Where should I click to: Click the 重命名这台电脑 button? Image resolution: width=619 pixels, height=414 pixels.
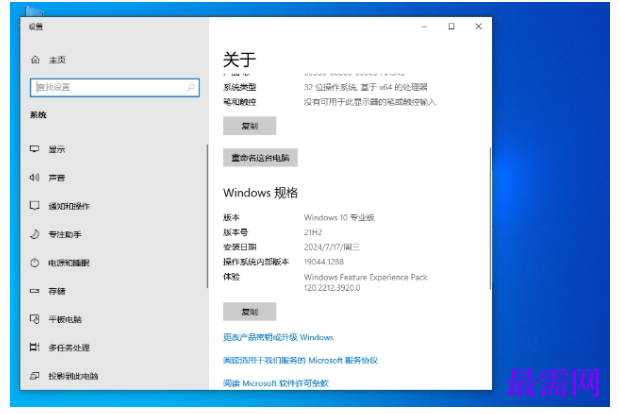click(260, 158)
